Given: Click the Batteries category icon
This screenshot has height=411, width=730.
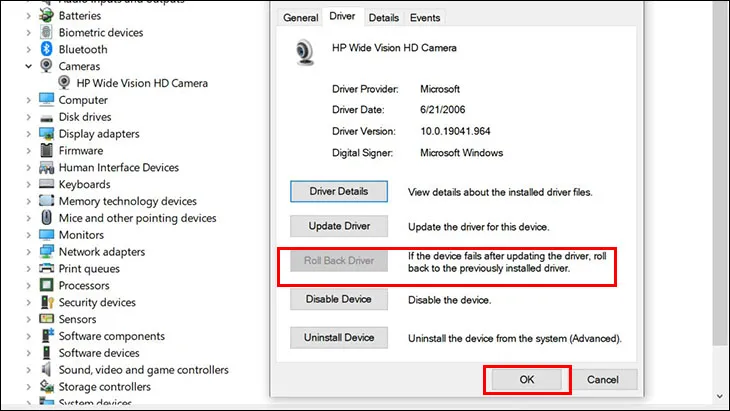Looking at the screenshot, I should [46, 15].
